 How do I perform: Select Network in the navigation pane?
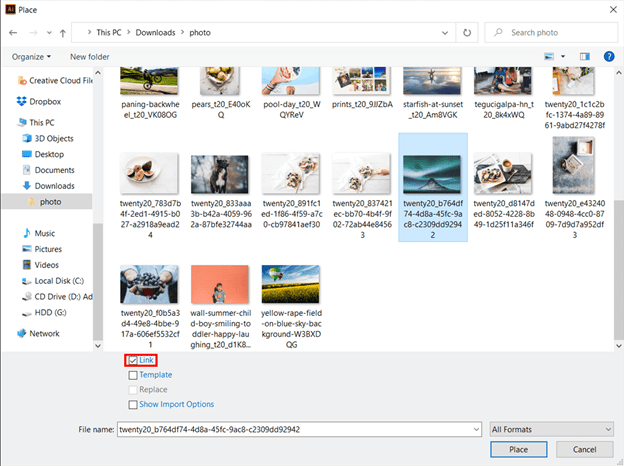pyautogui.click(x=44, y=333)
